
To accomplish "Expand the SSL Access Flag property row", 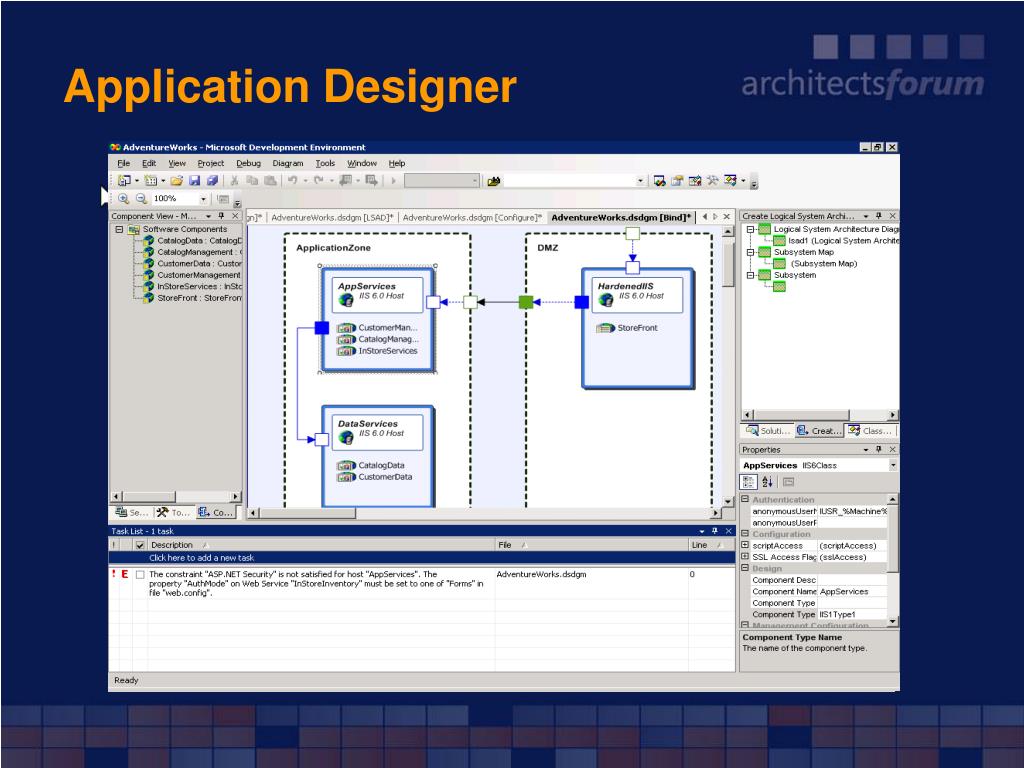I will [x=745, y=557].
